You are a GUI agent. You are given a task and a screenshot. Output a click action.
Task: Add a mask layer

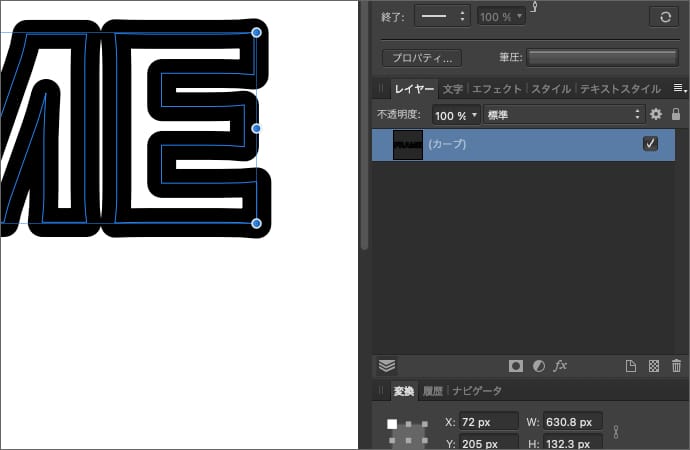tap(516, 366)
